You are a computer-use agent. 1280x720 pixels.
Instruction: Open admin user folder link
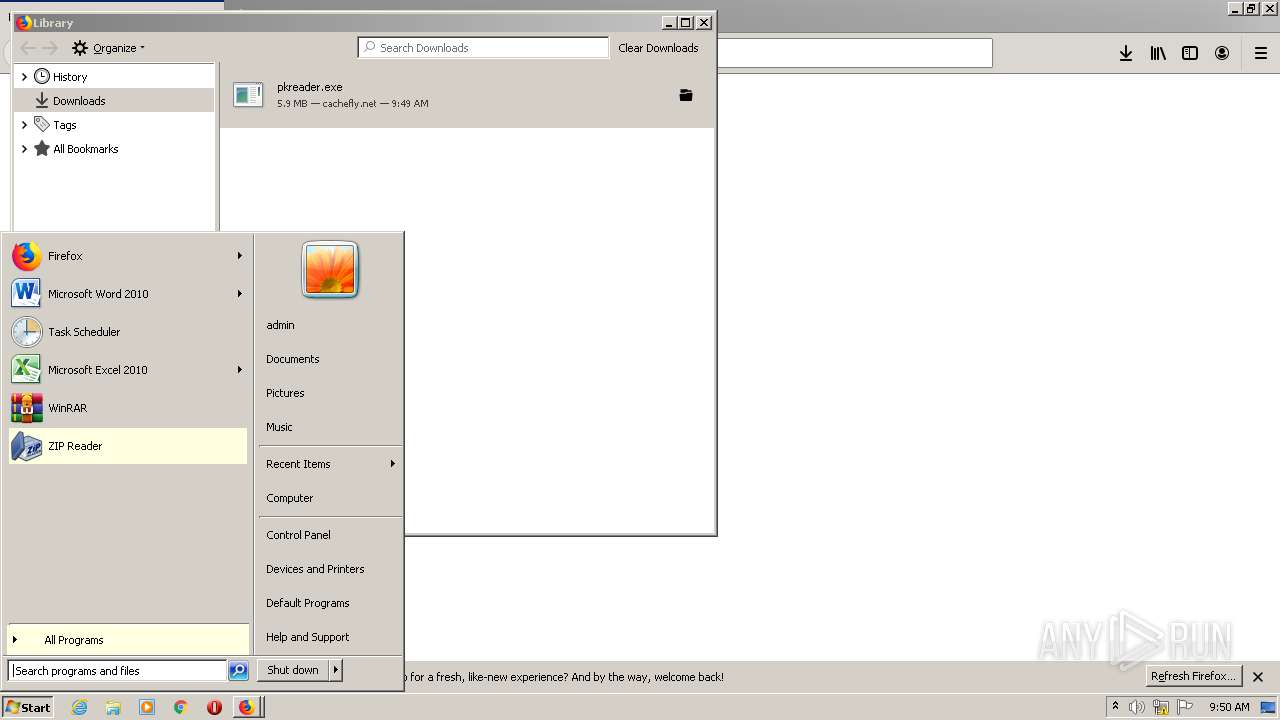[280, 325]
